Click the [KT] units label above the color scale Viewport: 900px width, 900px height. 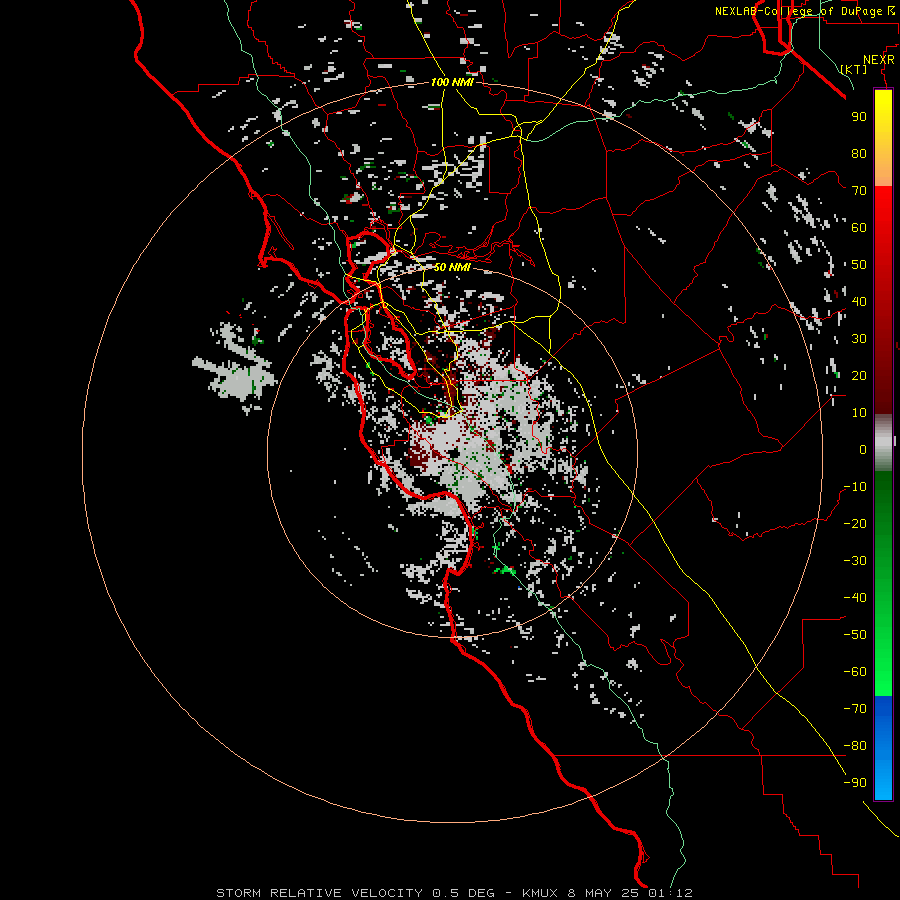[854, 69]
